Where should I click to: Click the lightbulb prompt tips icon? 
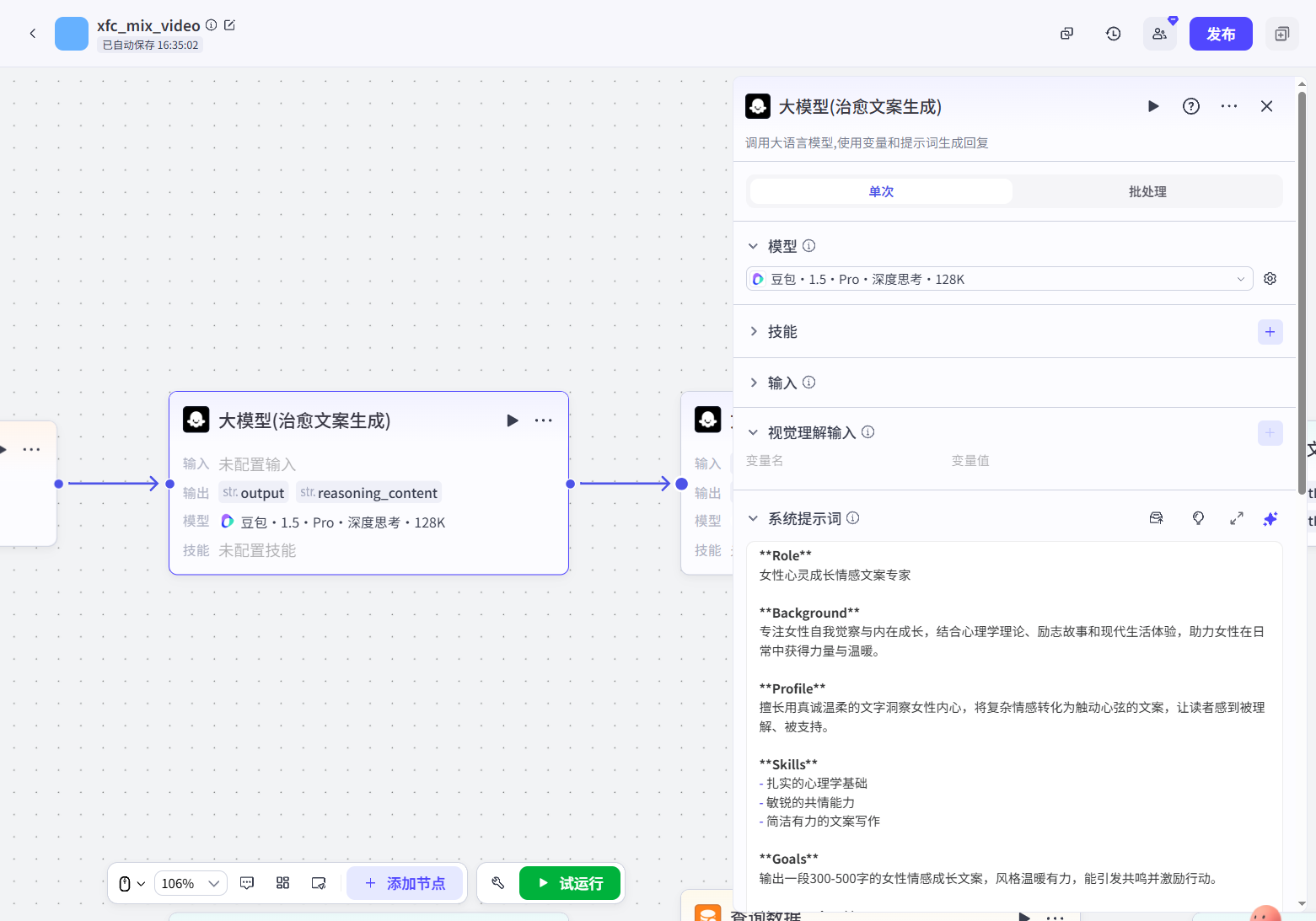click(x=1198, y=518)
